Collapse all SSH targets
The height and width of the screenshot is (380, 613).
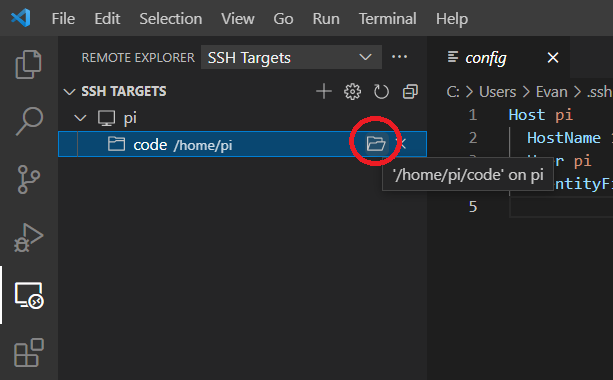(410, 92)
